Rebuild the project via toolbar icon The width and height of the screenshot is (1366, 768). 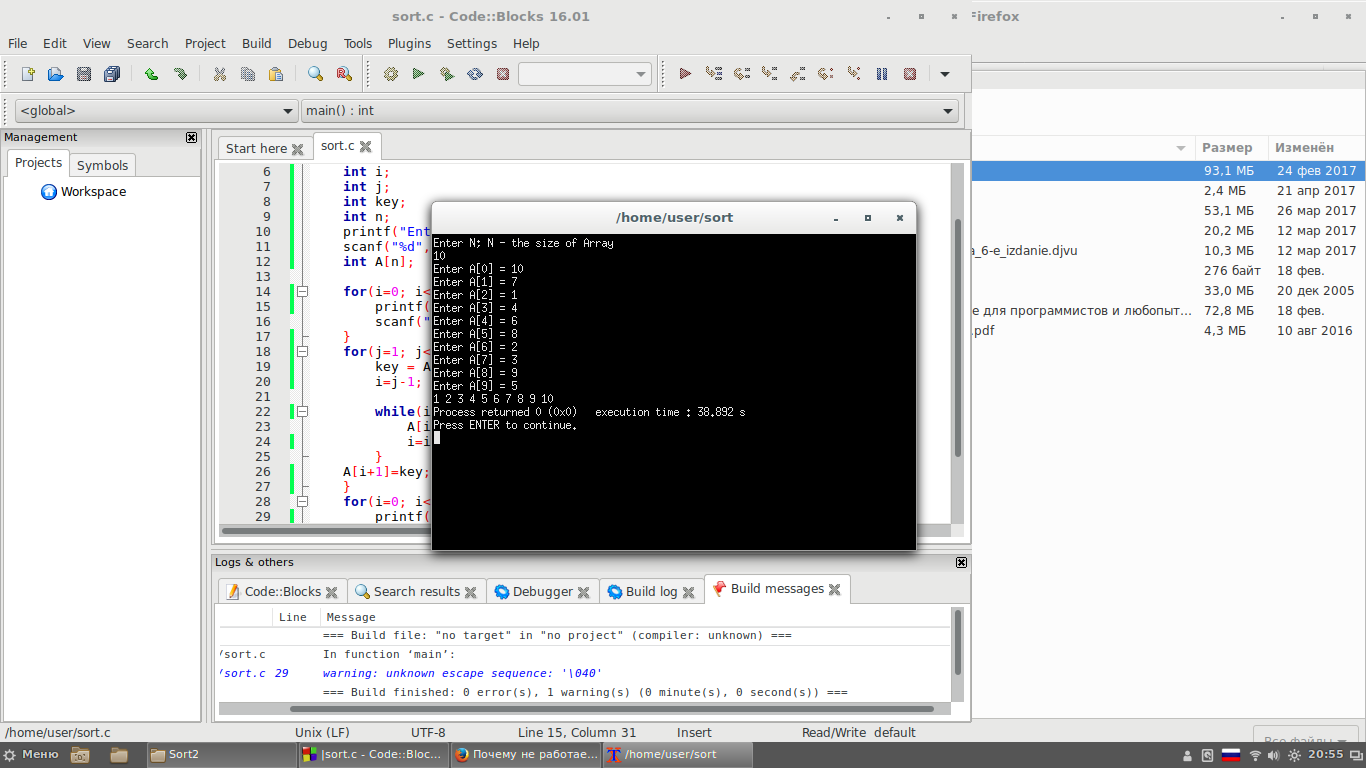point(475,74)
